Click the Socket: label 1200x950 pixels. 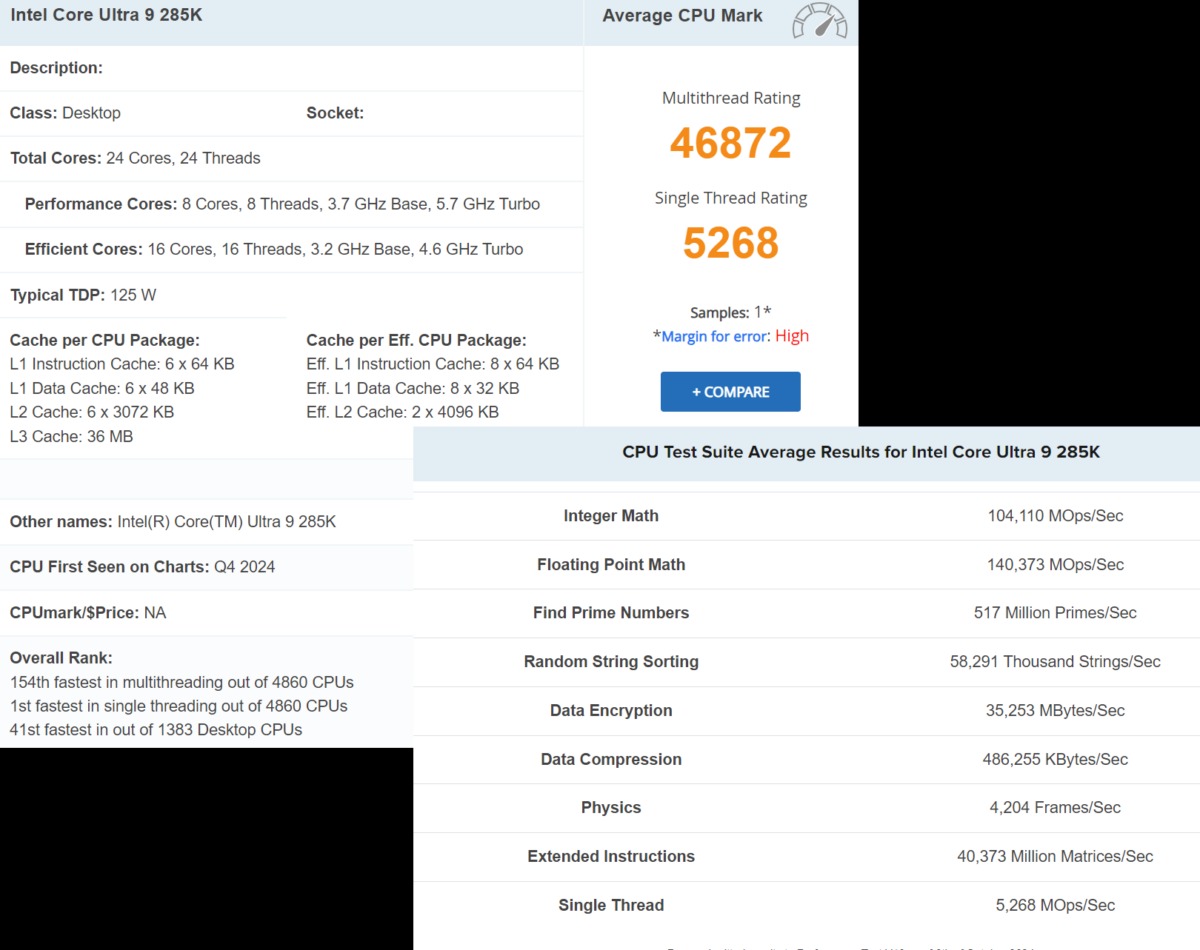pyautogui.click(x=335, y=113)
